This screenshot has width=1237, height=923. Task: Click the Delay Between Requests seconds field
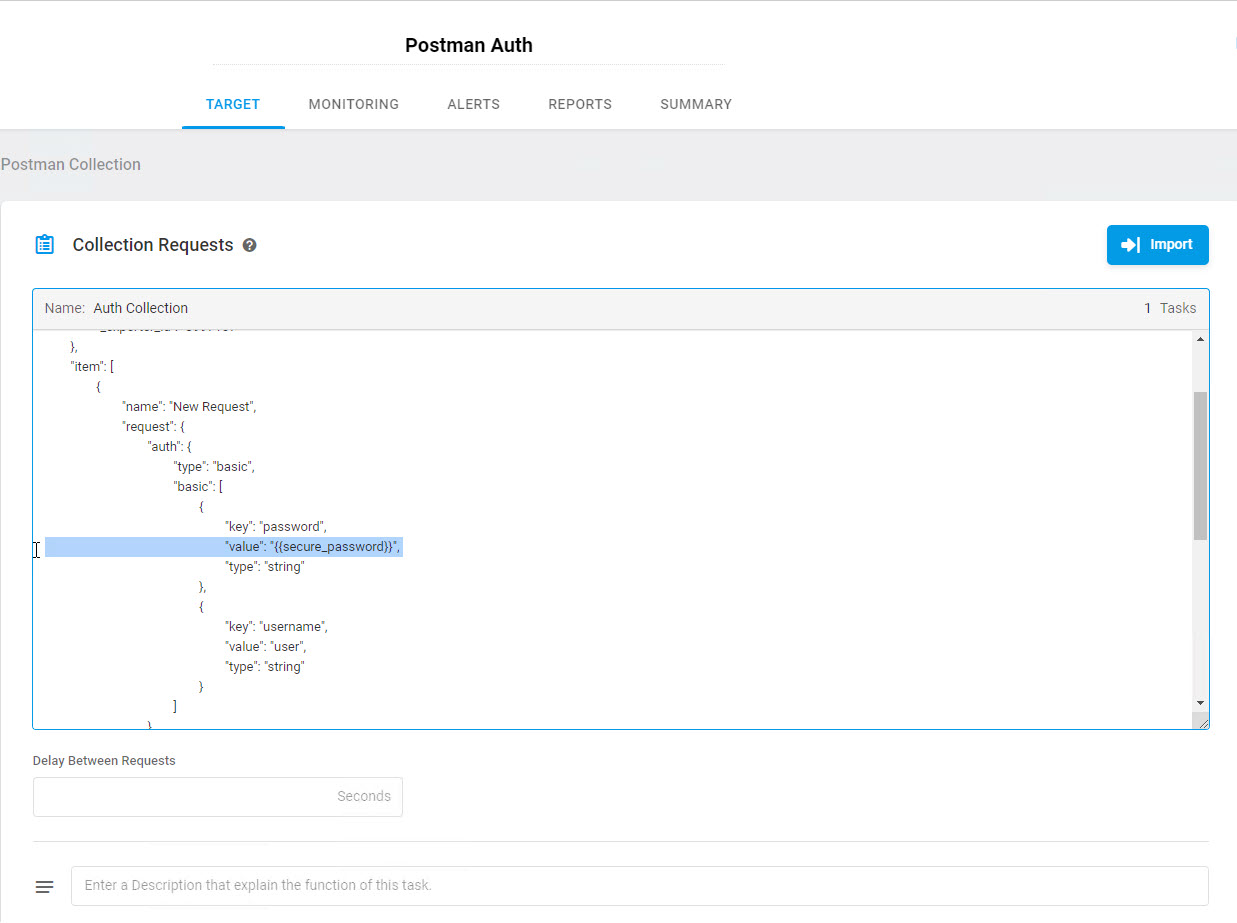pos(217,796)
